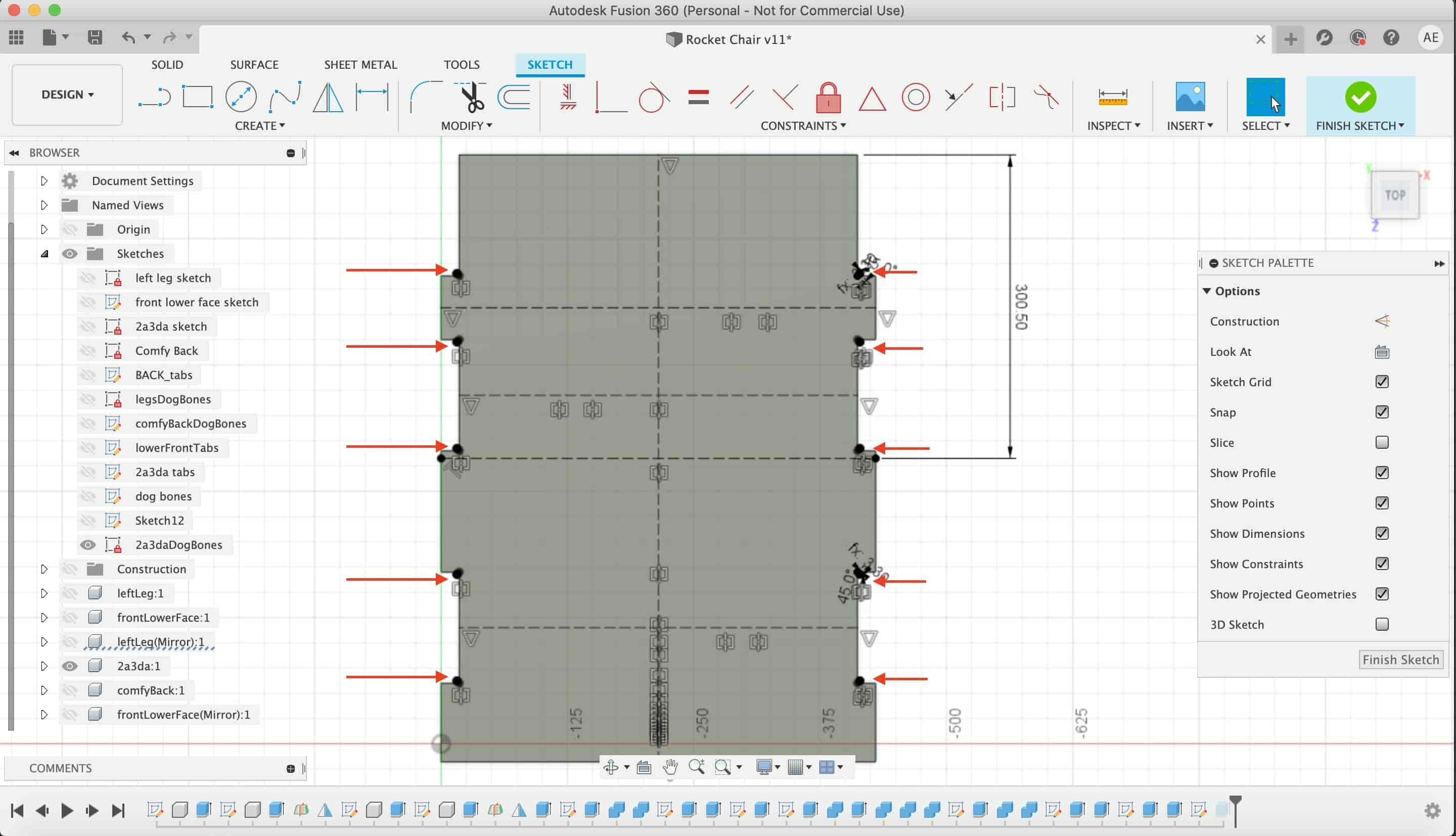This screenshot has width=1456, height=836.
Task: Open the CREATE dropdown menu
Action: coord(259,126)
